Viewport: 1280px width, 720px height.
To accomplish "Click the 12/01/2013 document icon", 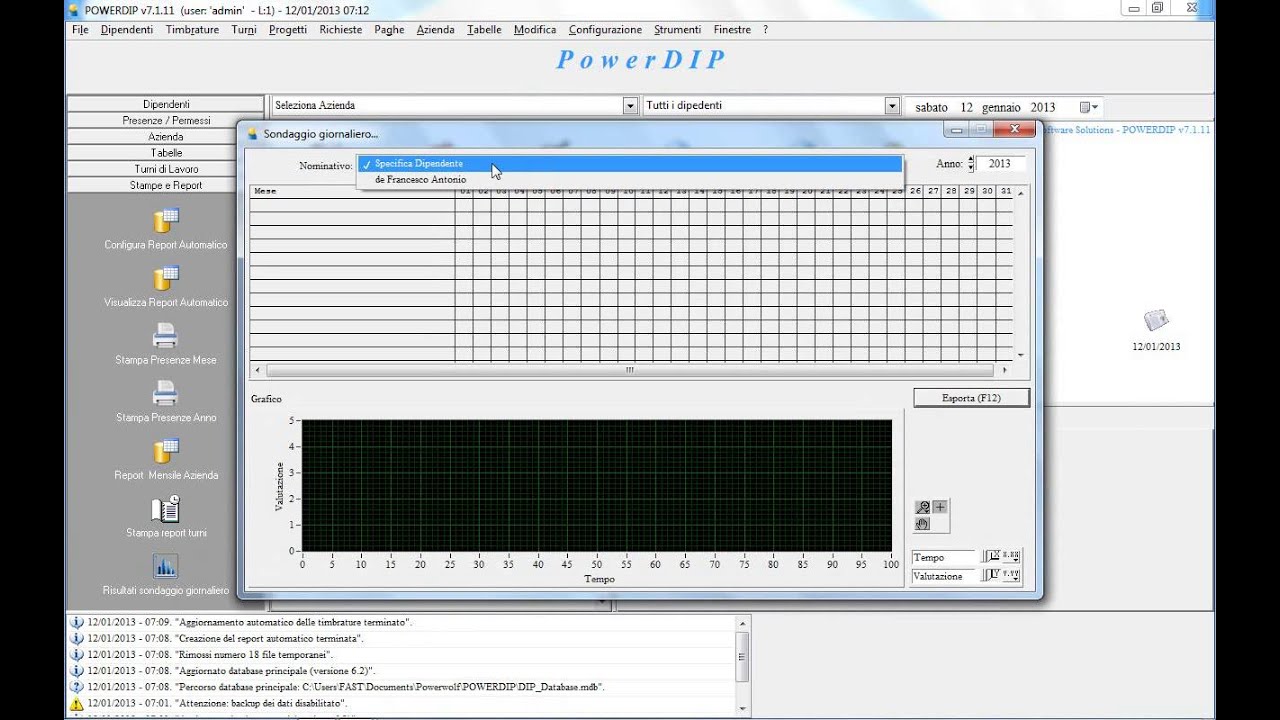I will point(1156,320).
